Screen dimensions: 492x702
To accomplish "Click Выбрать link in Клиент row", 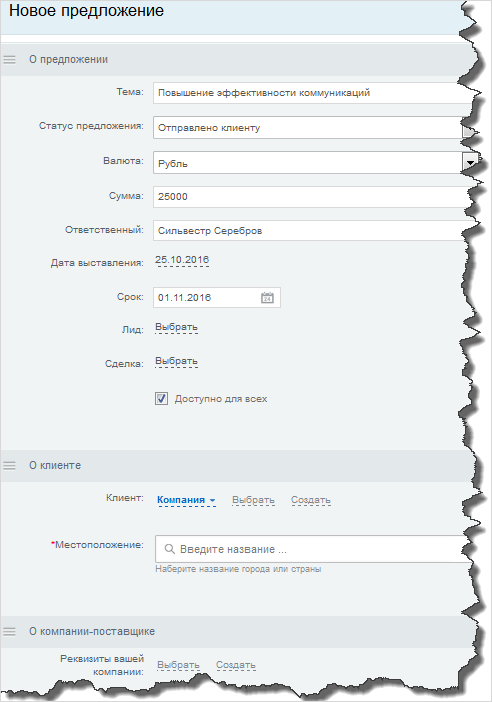I will [253, 500].
